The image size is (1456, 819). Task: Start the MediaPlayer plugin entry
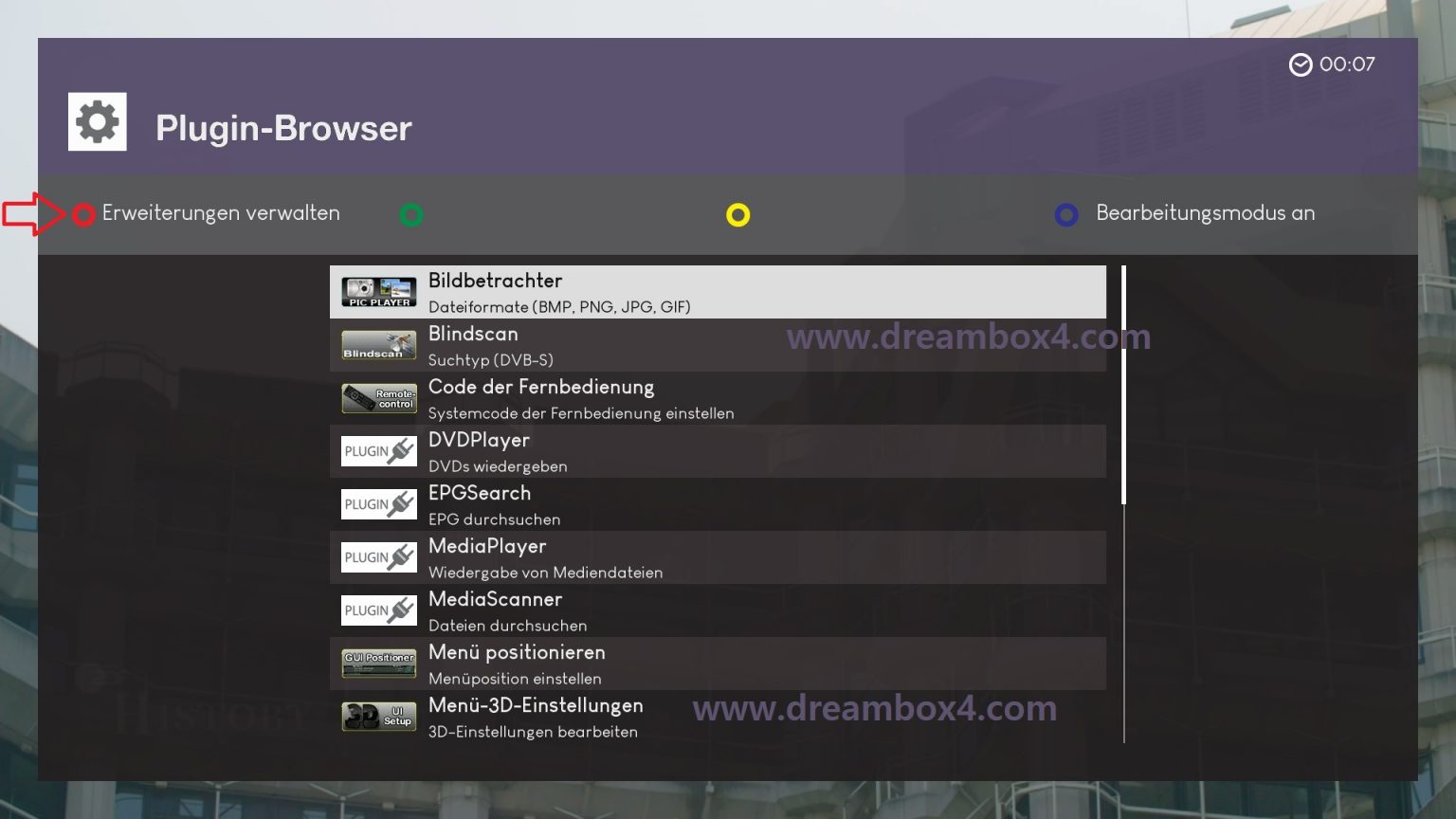click(718, 557)
